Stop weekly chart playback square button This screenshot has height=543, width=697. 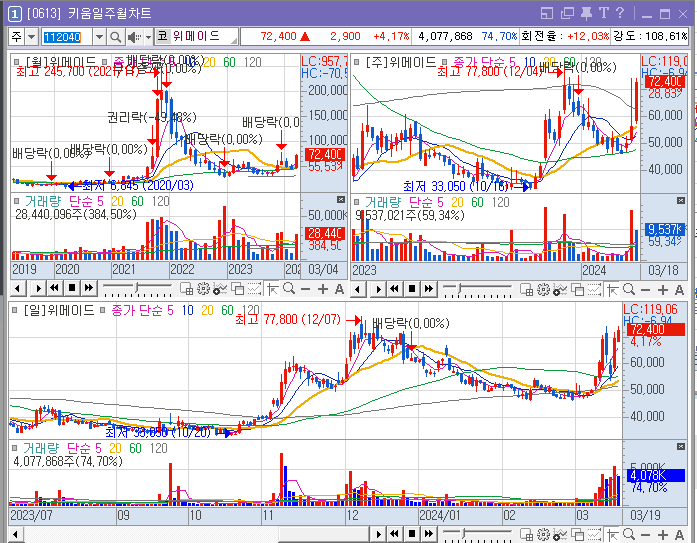(412, 289)
